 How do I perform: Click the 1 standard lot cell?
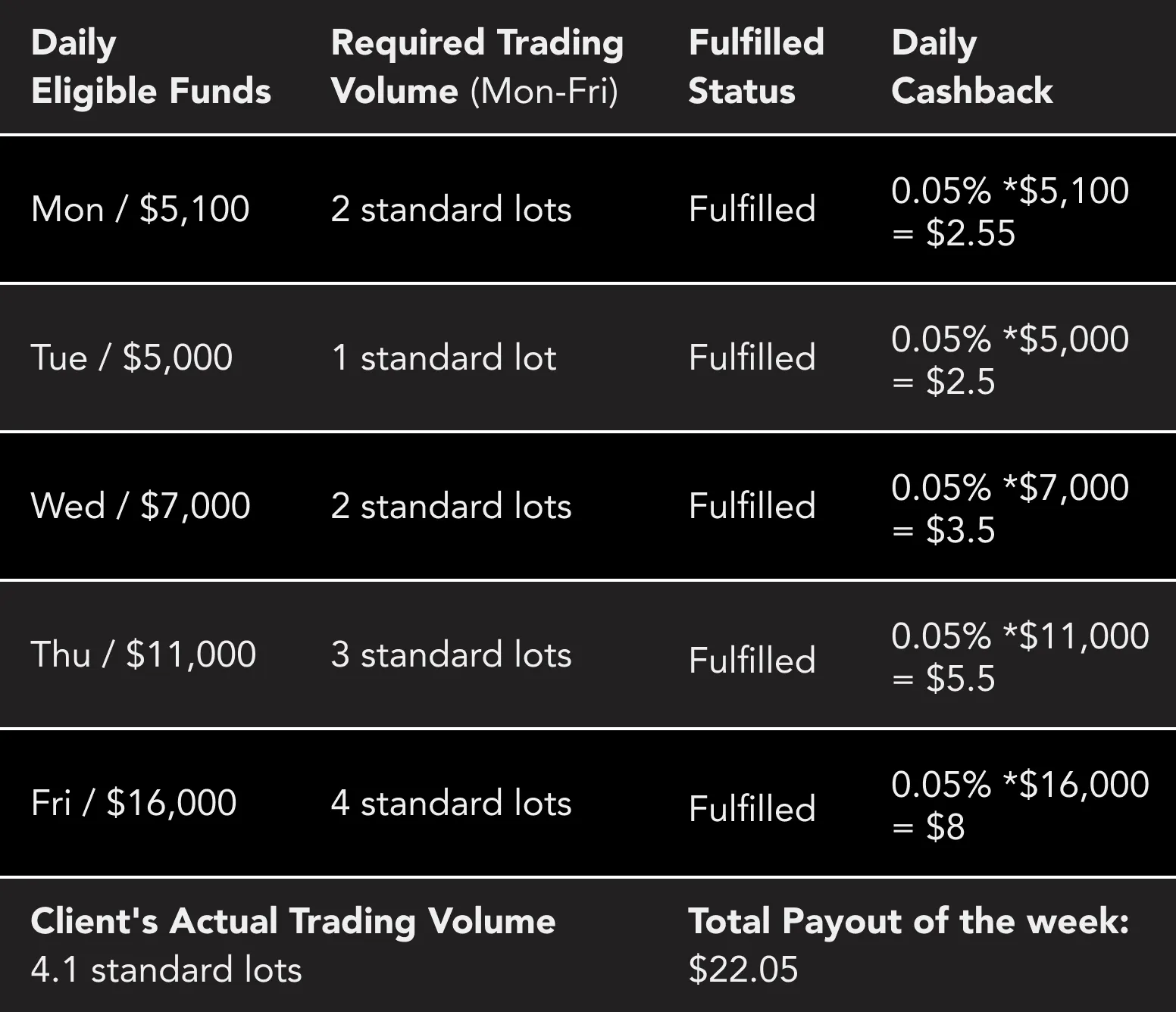point(443,358)
